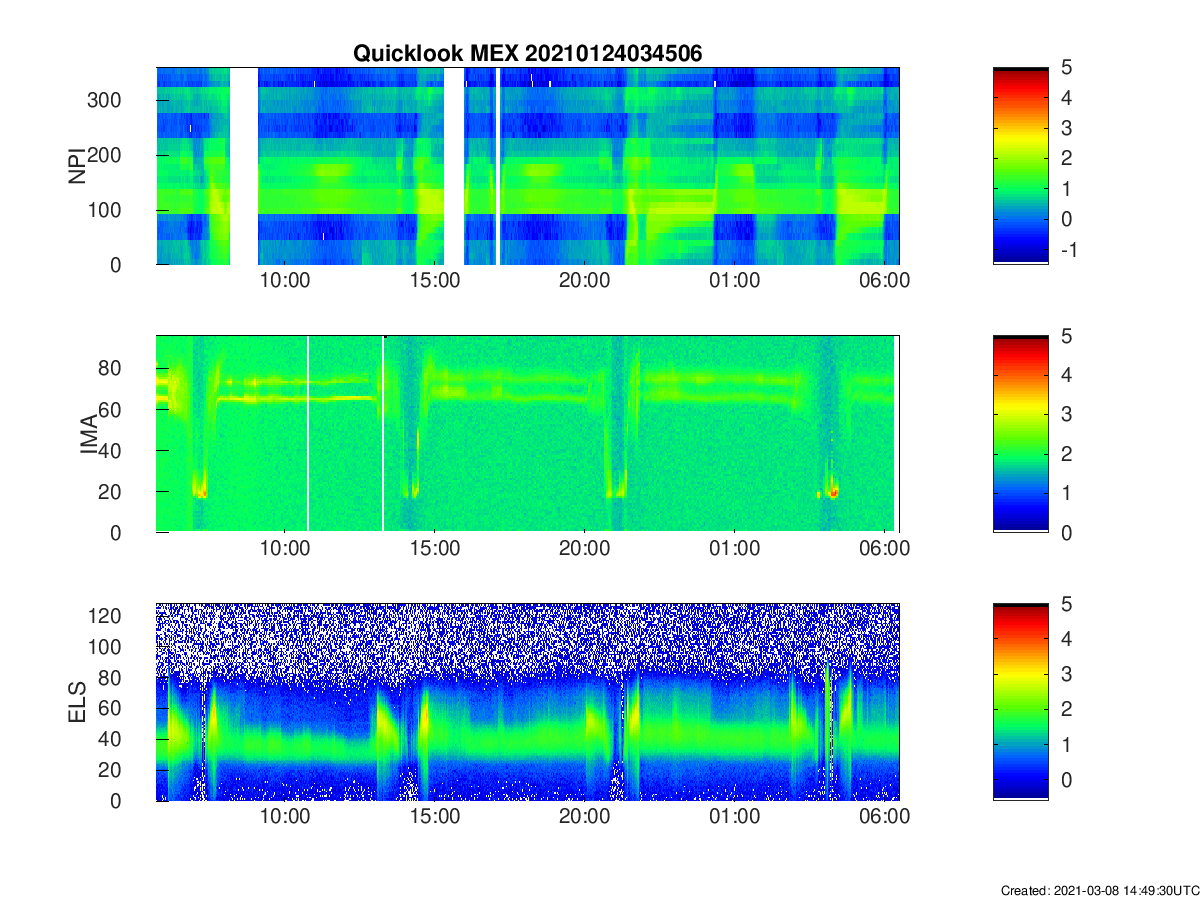Click the "Created: 2021-03-08 14:49:30UTC" footer text
Image resolution: width=1200 pixels, height=900 pixels.
pos(1098,890)
